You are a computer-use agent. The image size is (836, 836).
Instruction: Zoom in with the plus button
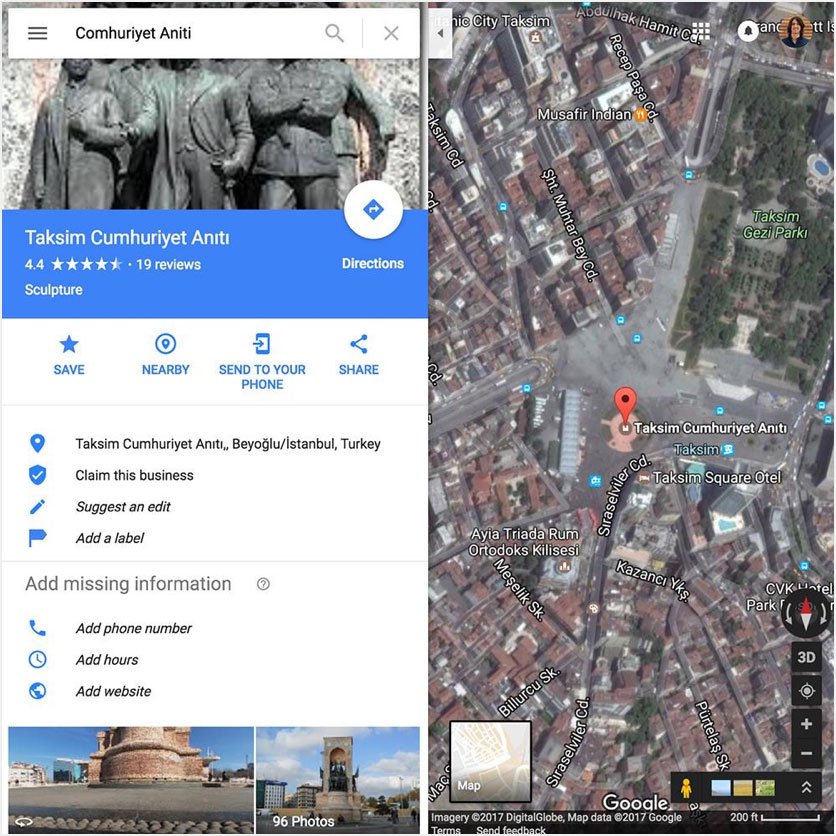pos(806,724)
